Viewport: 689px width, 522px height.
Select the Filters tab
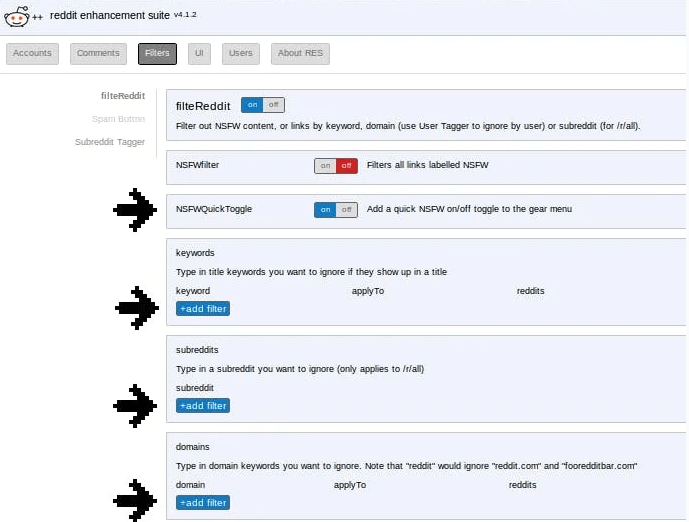pyautogui.click(x=157, y=54)
